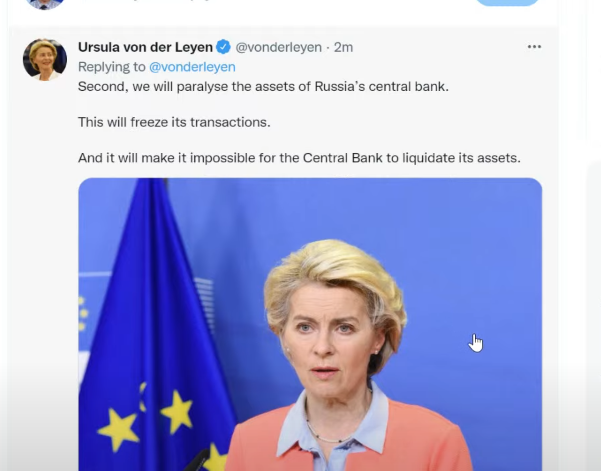
Task: Click the cropped user avatar at the top edge
Action: pyautogui.click(x=45, y=4)
